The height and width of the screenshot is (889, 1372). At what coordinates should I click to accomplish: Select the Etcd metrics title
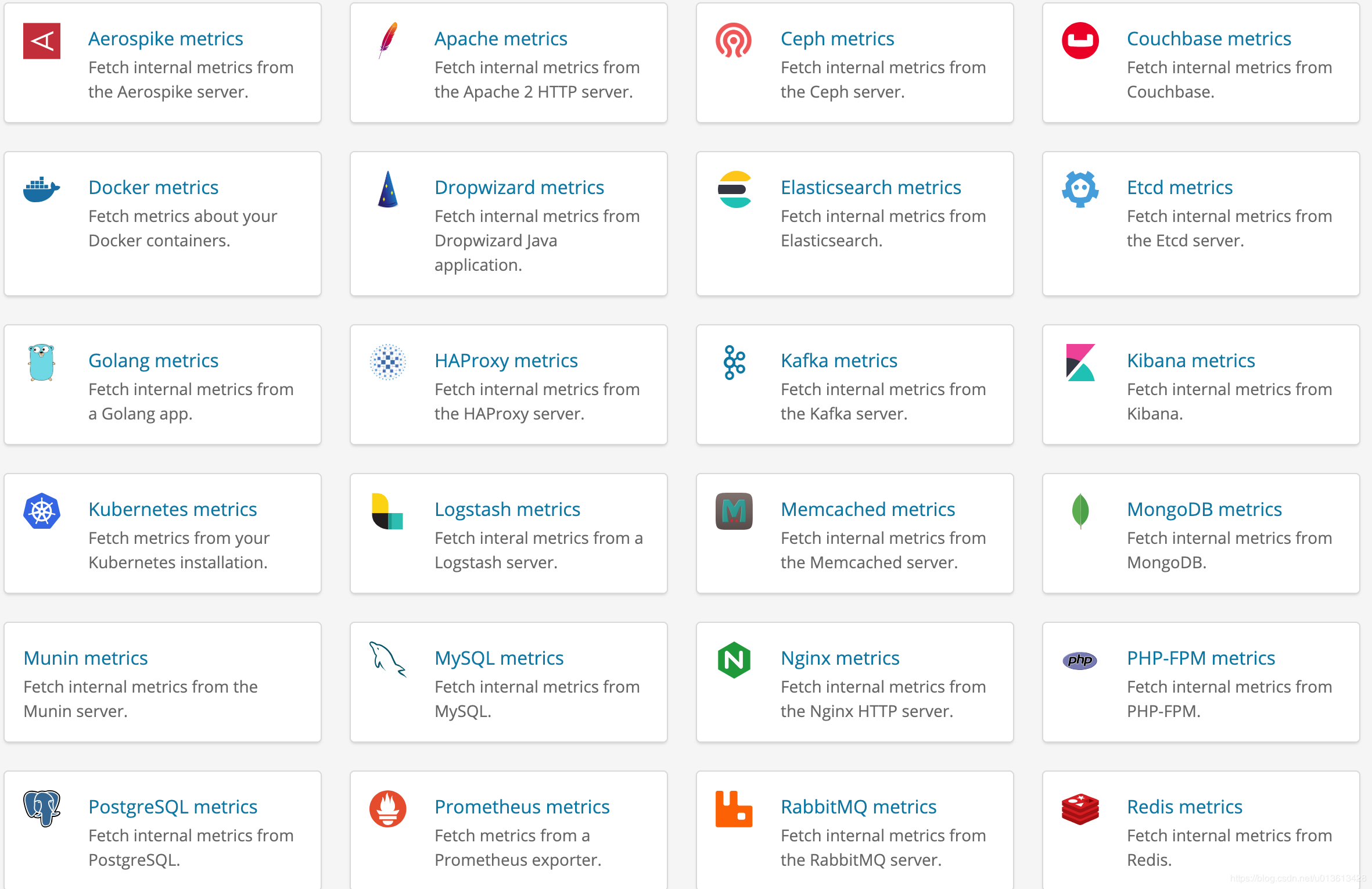[x=1180, y=187]
